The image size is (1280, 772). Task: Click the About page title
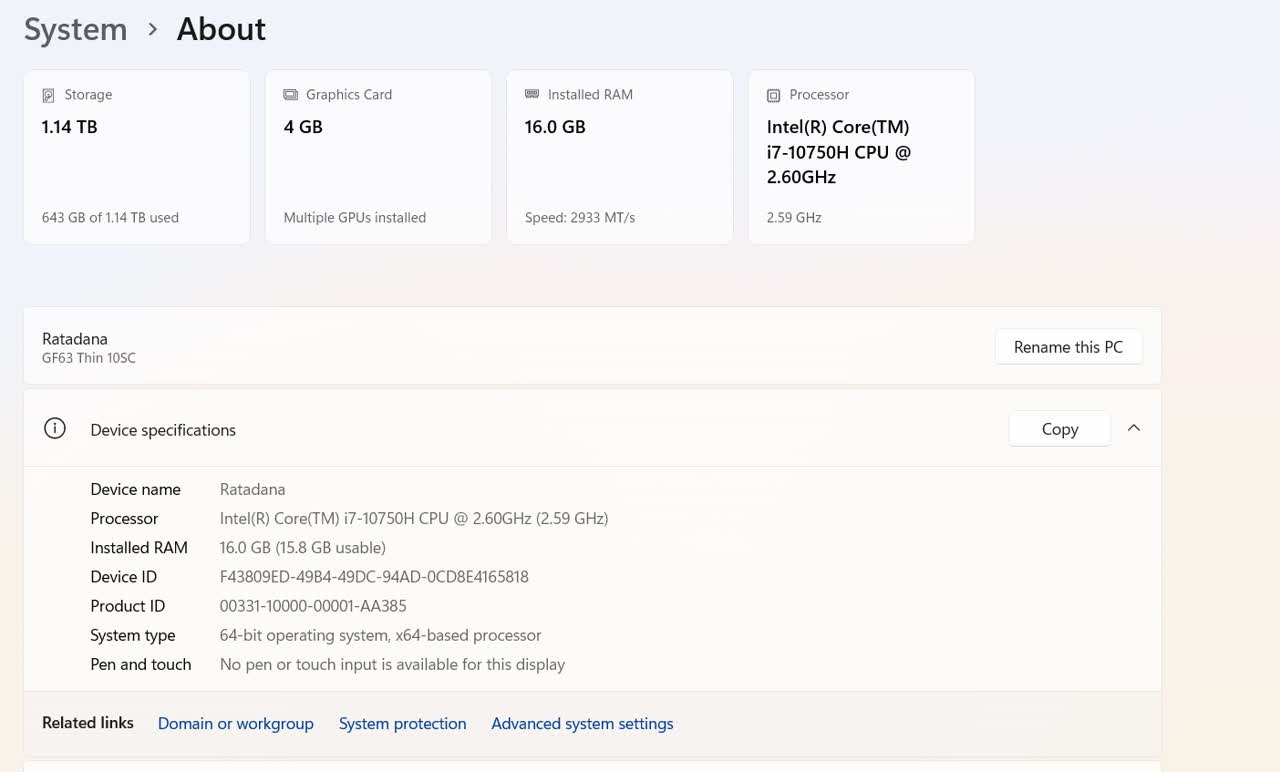(x=221, y=29)
